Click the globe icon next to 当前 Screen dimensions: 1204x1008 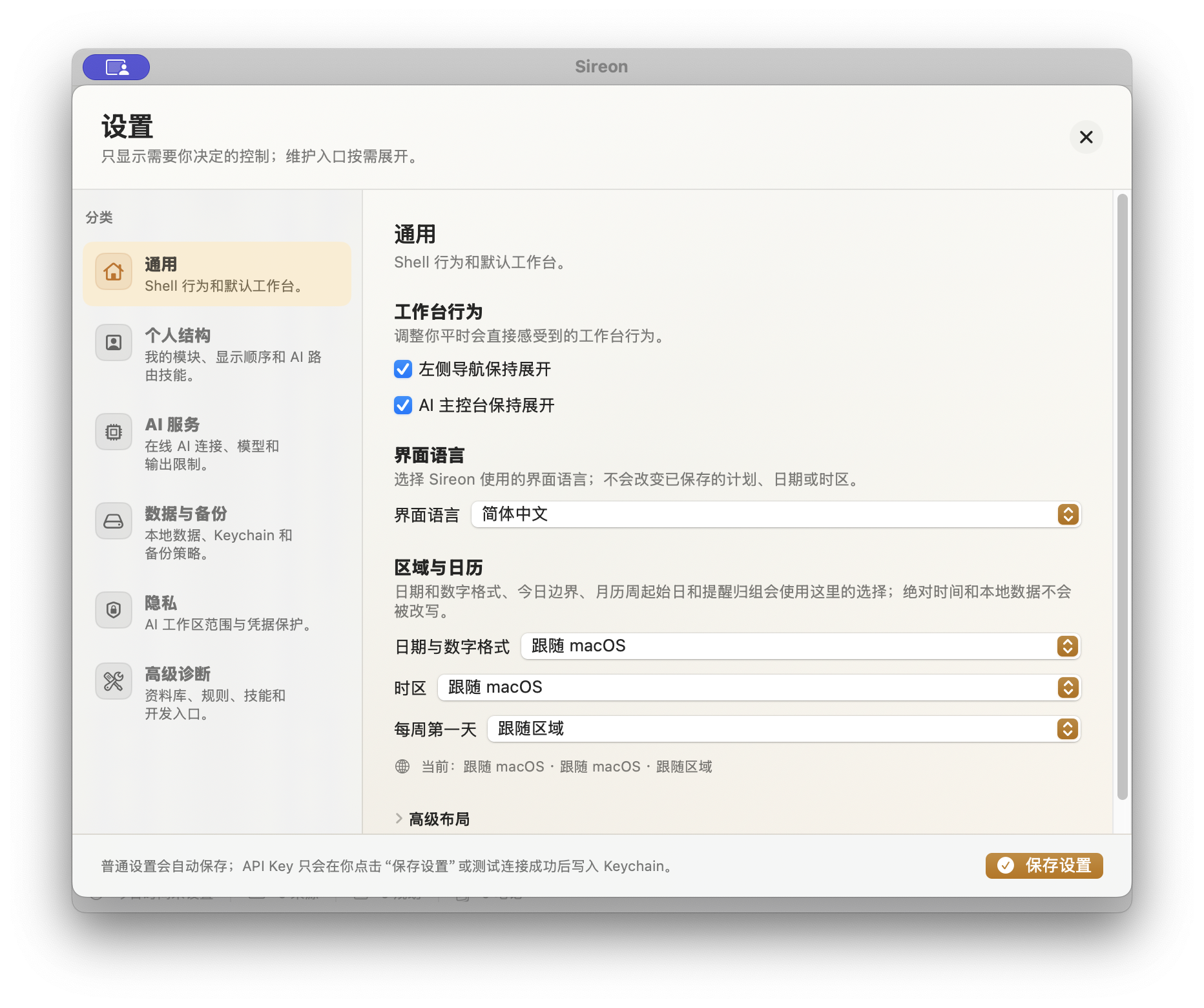402,766
